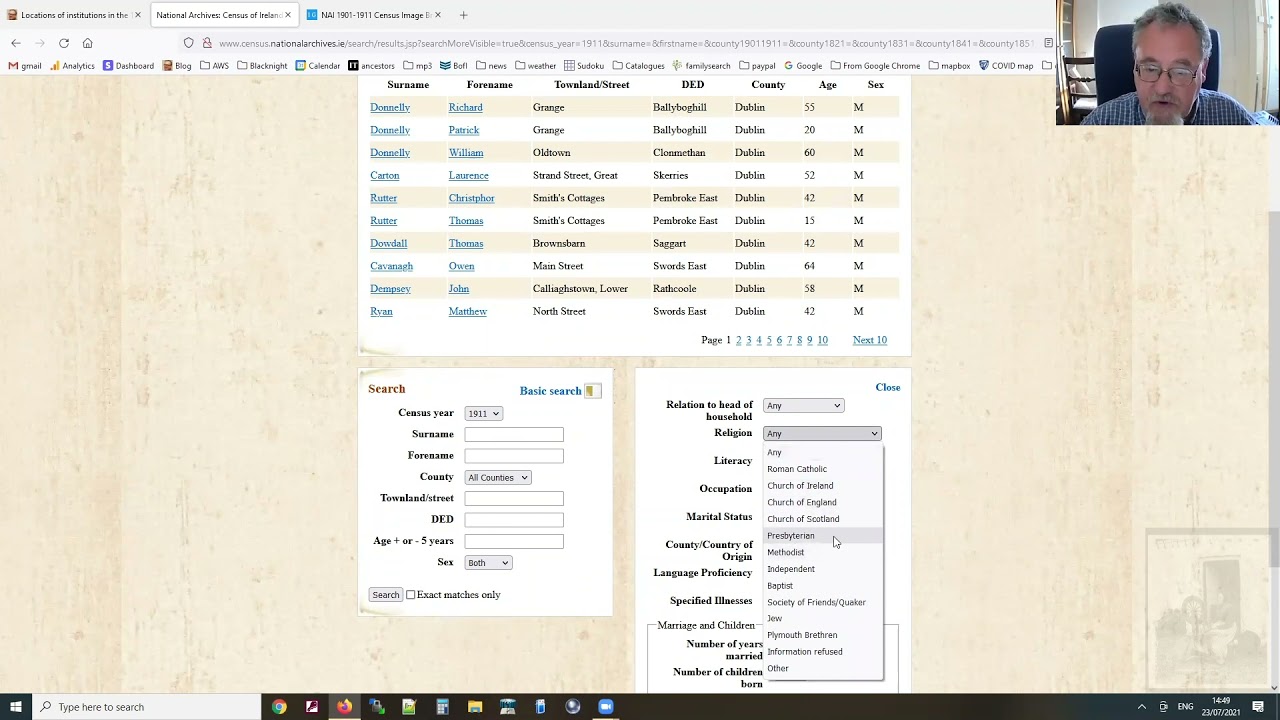This screenshot has height=720, width=1280.
Task: Focus the Windows taskbar search box
Action: (x=146, y=707)
